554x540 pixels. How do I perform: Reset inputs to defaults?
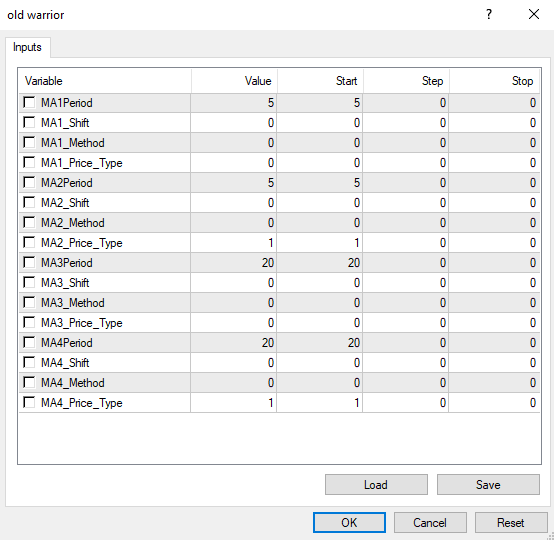tap(511, 522)
